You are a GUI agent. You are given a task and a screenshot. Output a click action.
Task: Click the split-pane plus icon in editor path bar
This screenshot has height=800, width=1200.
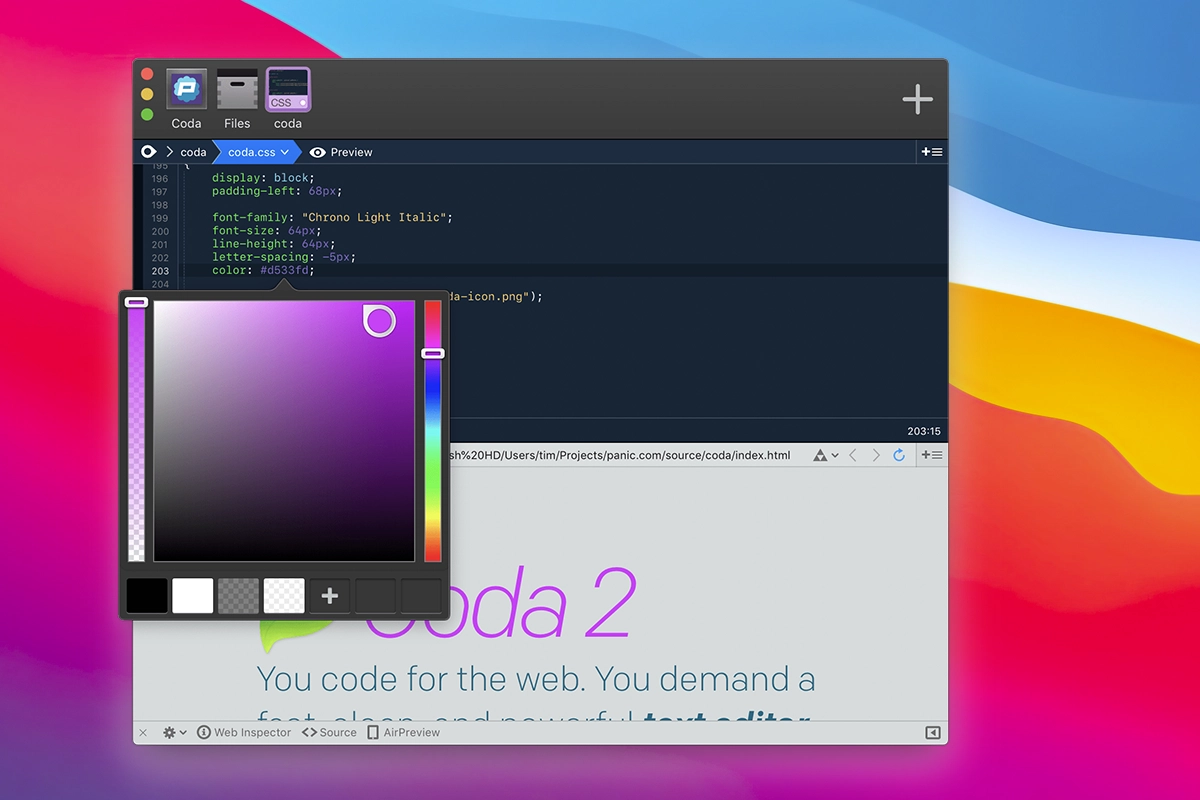(x=931, y=152)
